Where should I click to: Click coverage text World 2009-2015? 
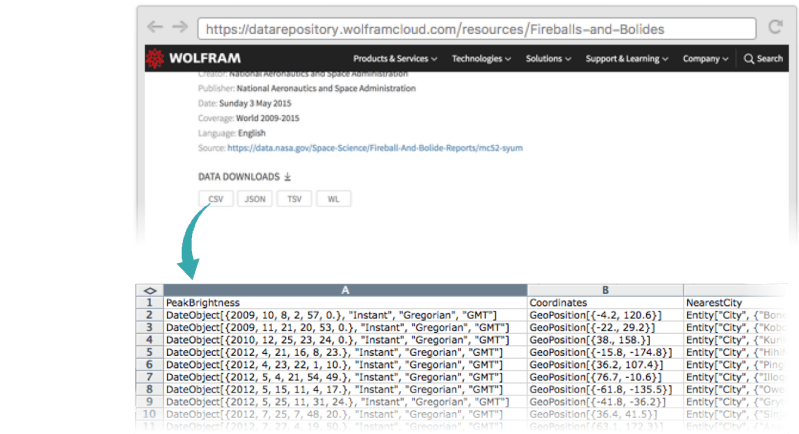268,118
